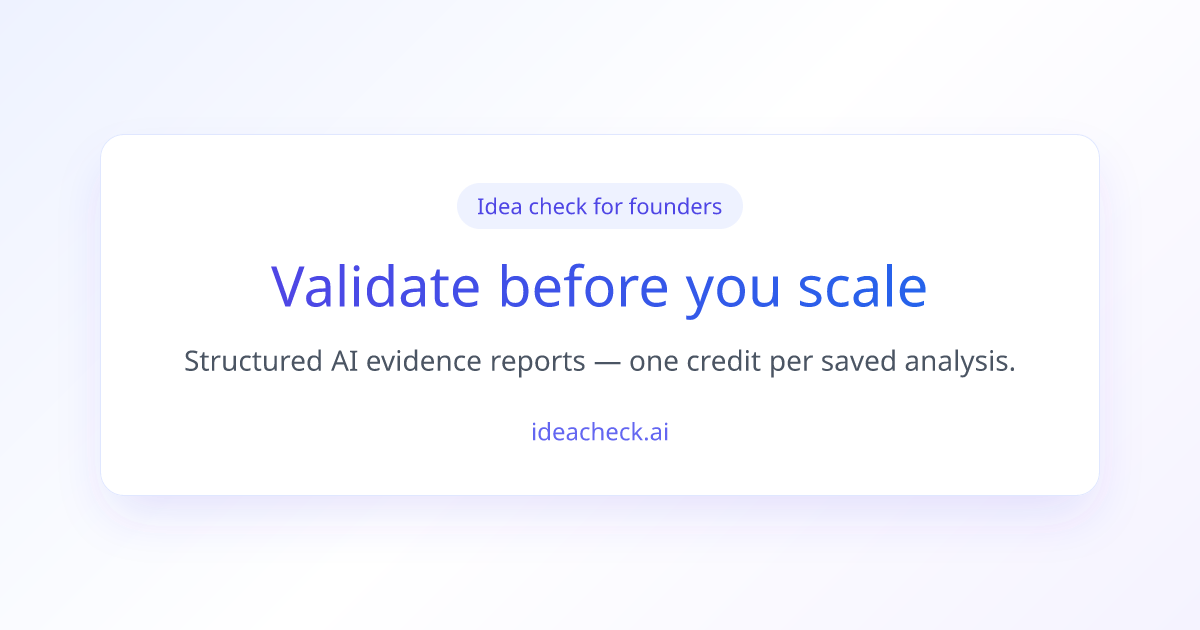The height and width of the screenshot is (630, 1200).
Task: Click the Structured AI evidence reports subtitle
Action: [x=600, y=362]
